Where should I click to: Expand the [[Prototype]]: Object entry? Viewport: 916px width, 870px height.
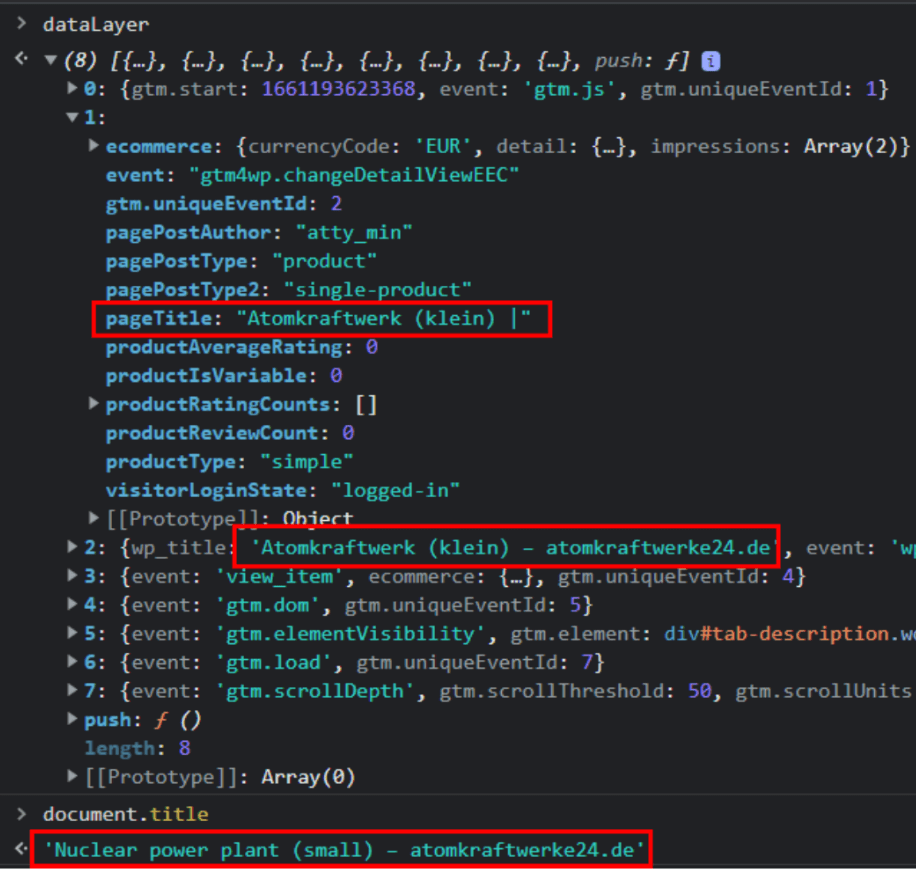tap(94, 518)
